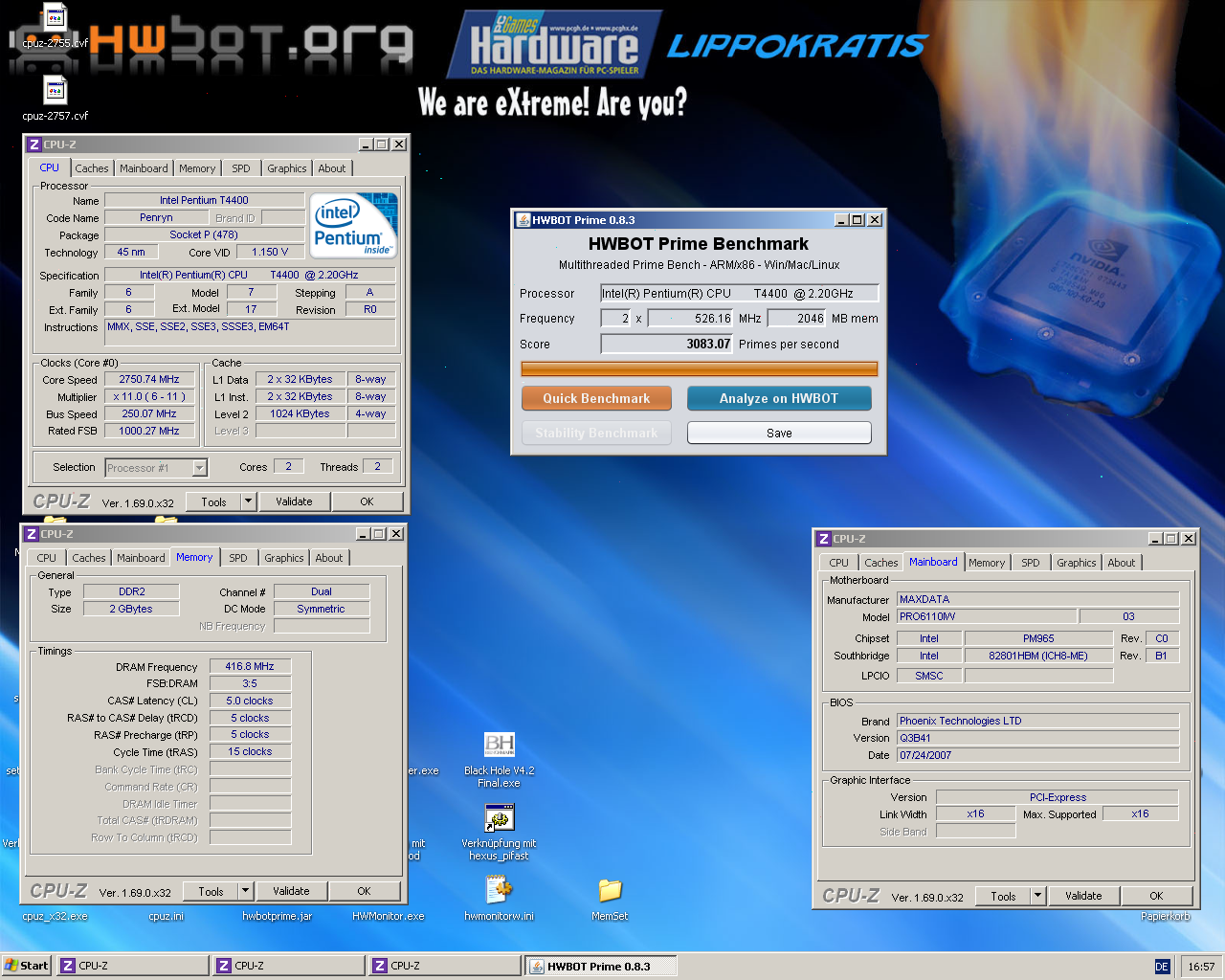Open Graphics tab in Mainboard CPU-Z window

click(x=1077, y=563)
